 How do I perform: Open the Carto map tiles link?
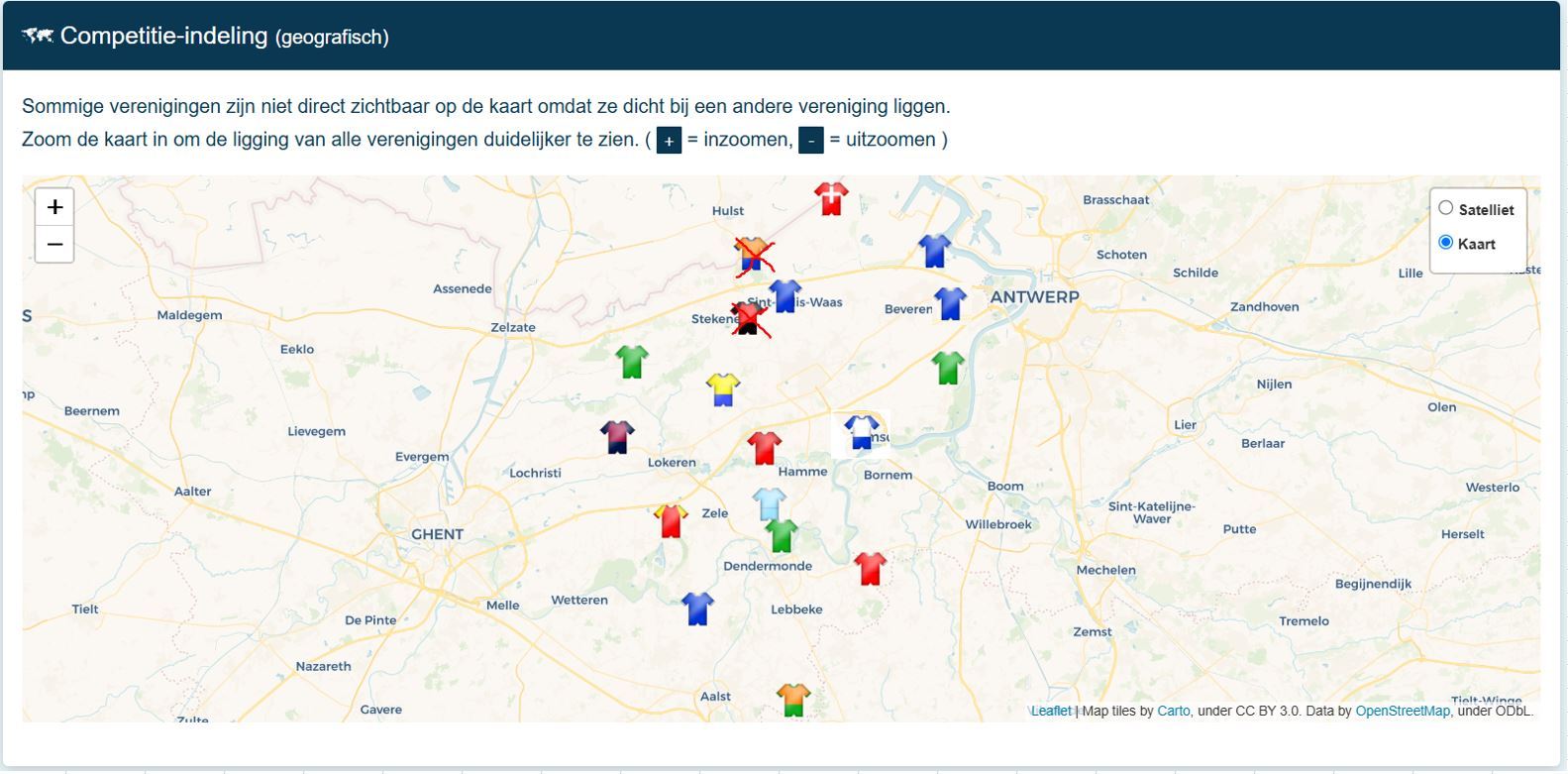point(1174,711)
